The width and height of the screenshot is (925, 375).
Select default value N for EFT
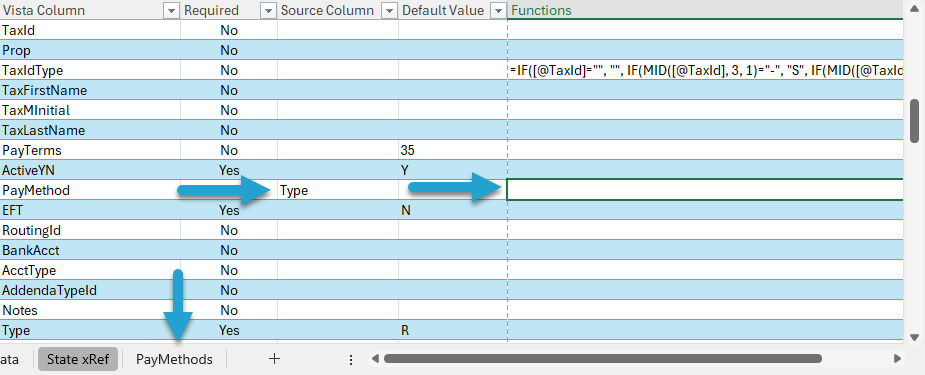[x=452, y=210]
